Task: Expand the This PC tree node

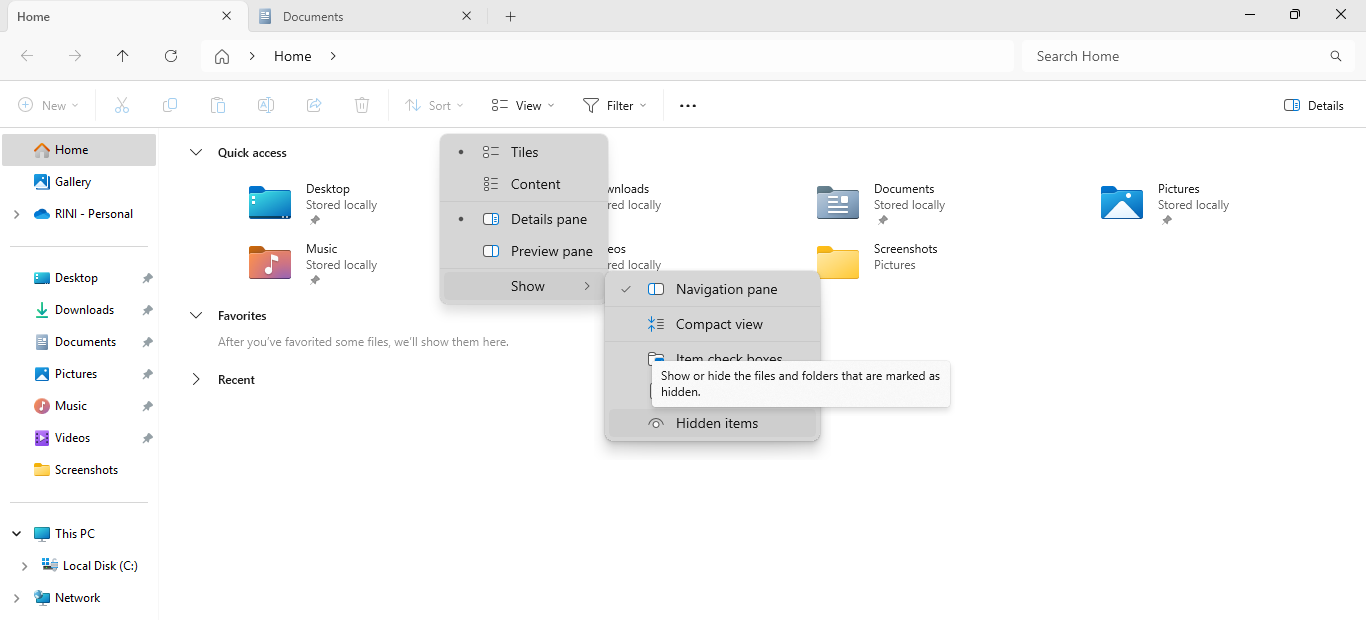Action: (16, 534)
